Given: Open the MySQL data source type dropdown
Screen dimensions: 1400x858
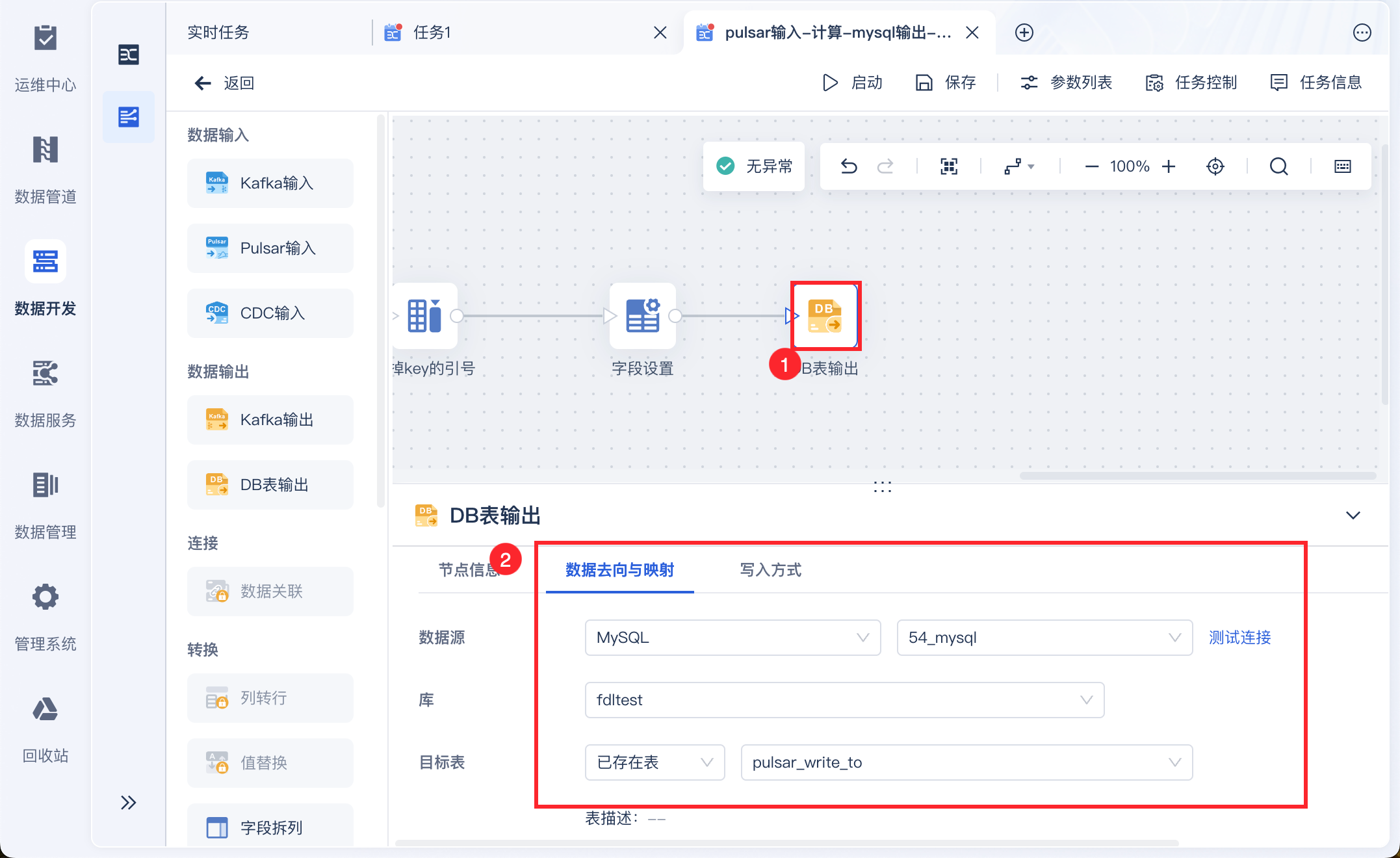Looking at the screenshot, I should (x=732, y=638).
